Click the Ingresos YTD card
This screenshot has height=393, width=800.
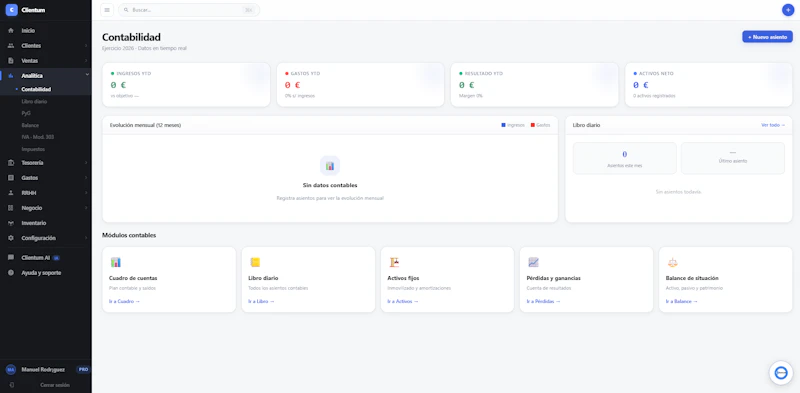pos(186,85)
